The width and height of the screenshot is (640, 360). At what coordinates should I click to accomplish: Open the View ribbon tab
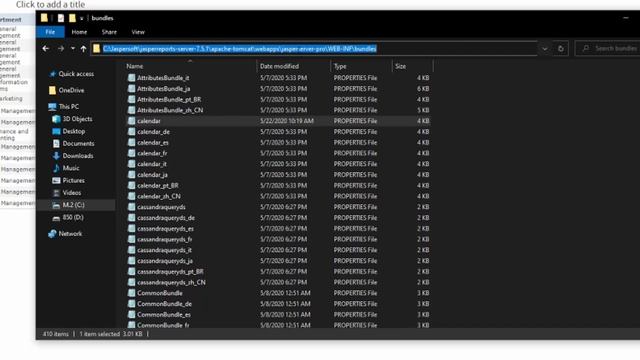coord(138,32)
